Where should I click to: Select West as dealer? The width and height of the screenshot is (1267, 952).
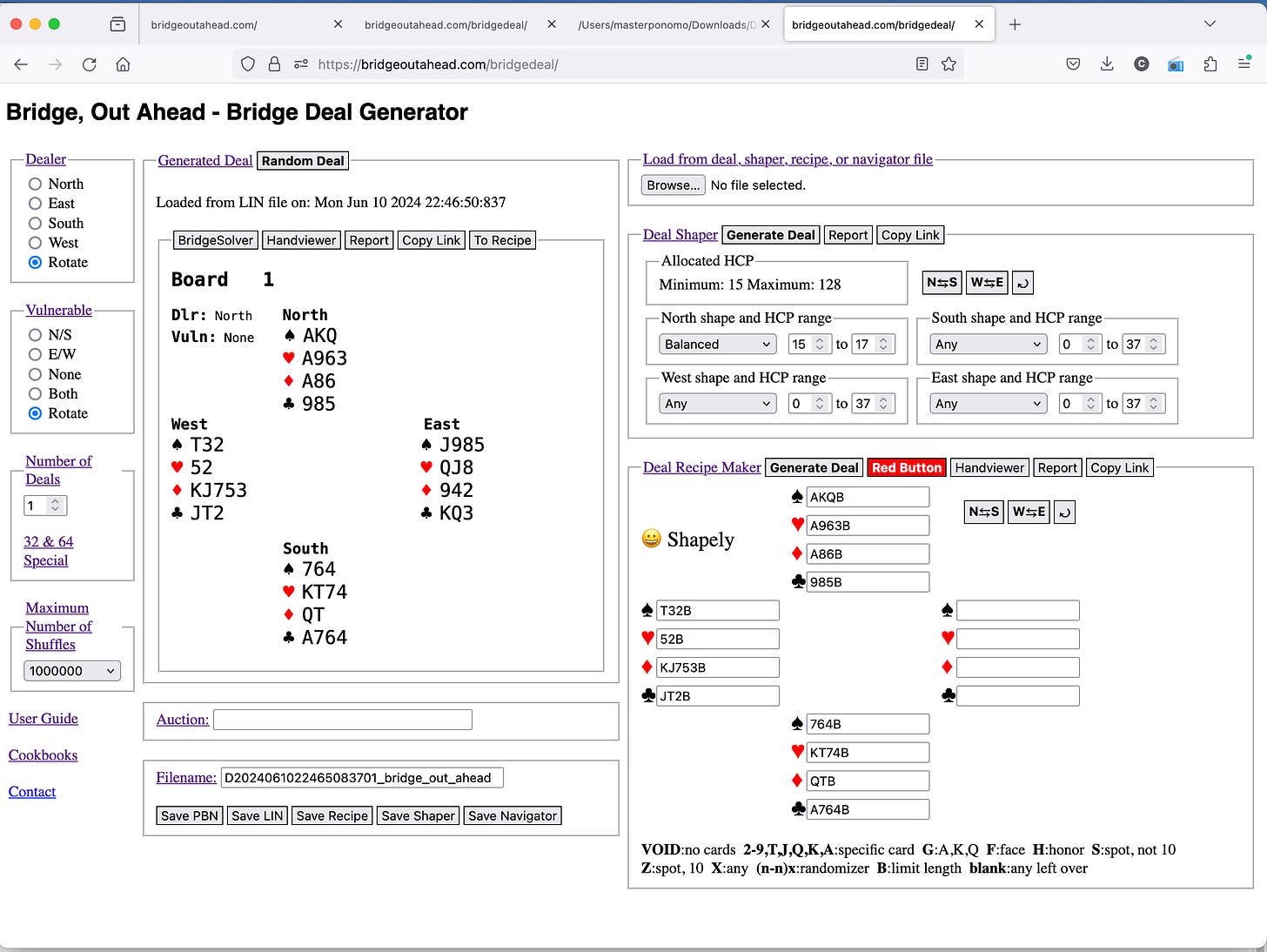pyautogui.click(x=35, y=243)
